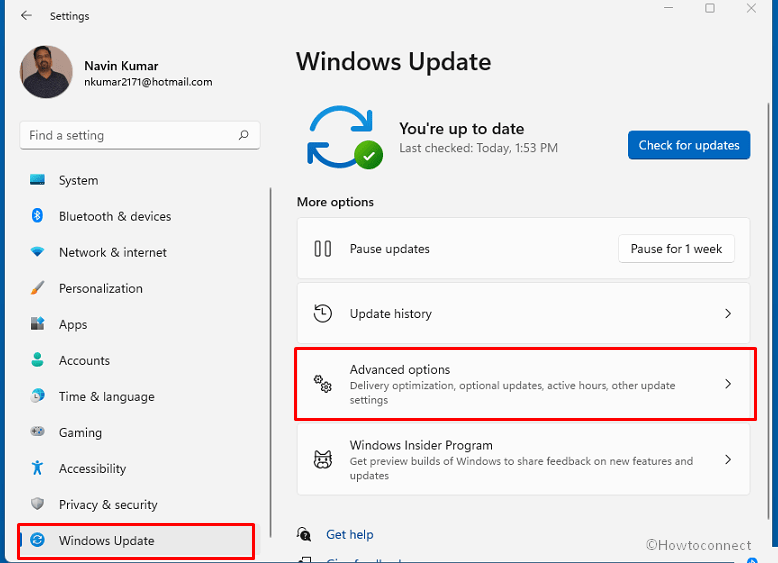The width and height of the screenshot is (778, 563).
Task: Close the Settings window
Action: pyautogui.click(x=751, y=8)
